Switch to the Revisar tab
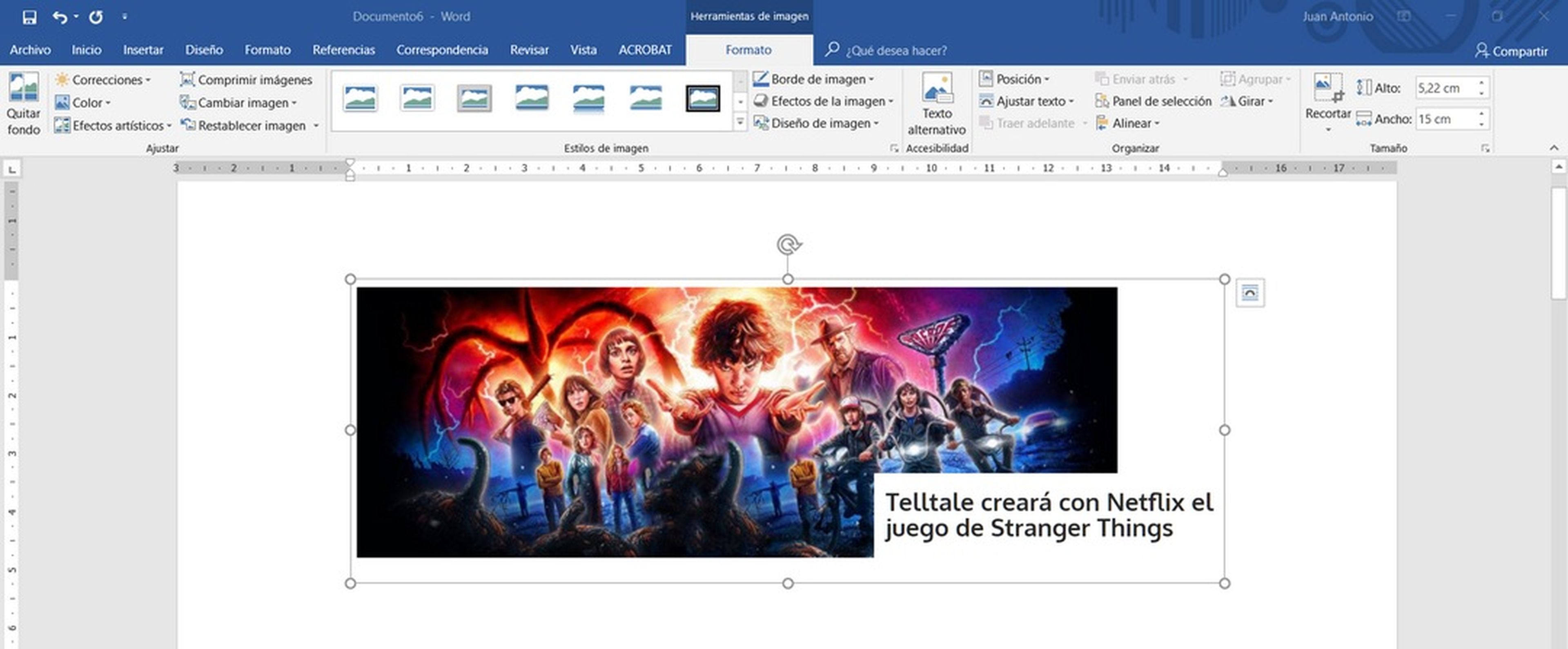Image resolution: width=1568 pixels, height=649 pixels. (529, 50)
